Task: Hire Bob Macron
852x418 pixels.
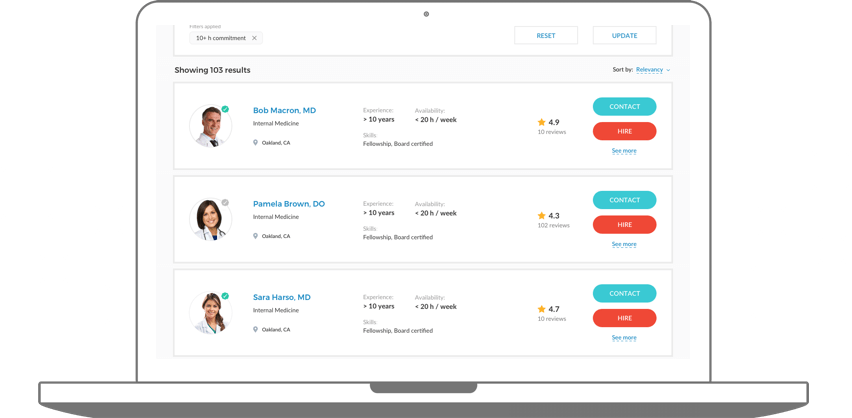Action: click(x=624, y=131)
